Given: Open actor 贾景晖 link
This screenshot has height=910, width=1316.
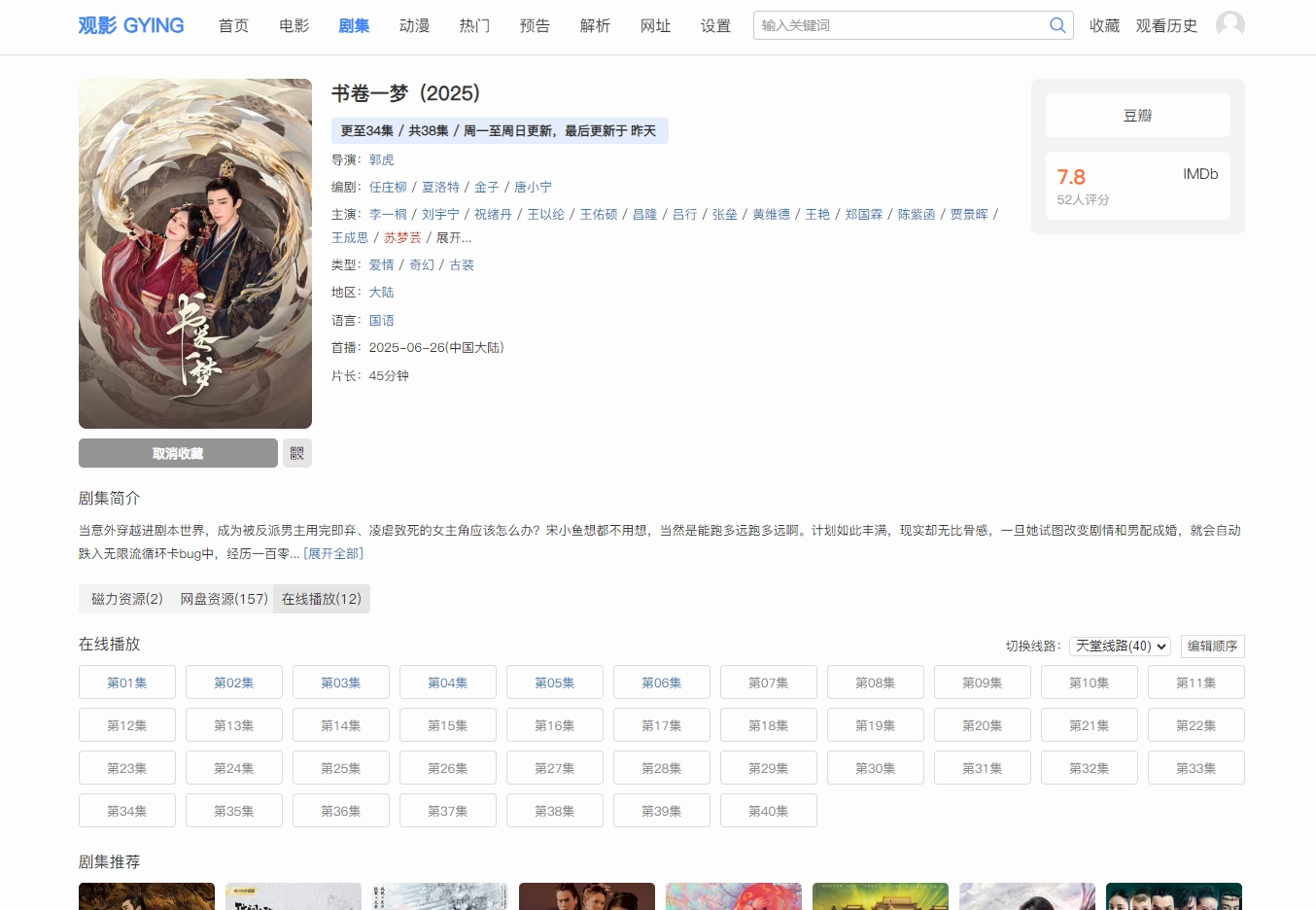Looking at the screenshot, I should pyautogui.click(x=969, y=214).
